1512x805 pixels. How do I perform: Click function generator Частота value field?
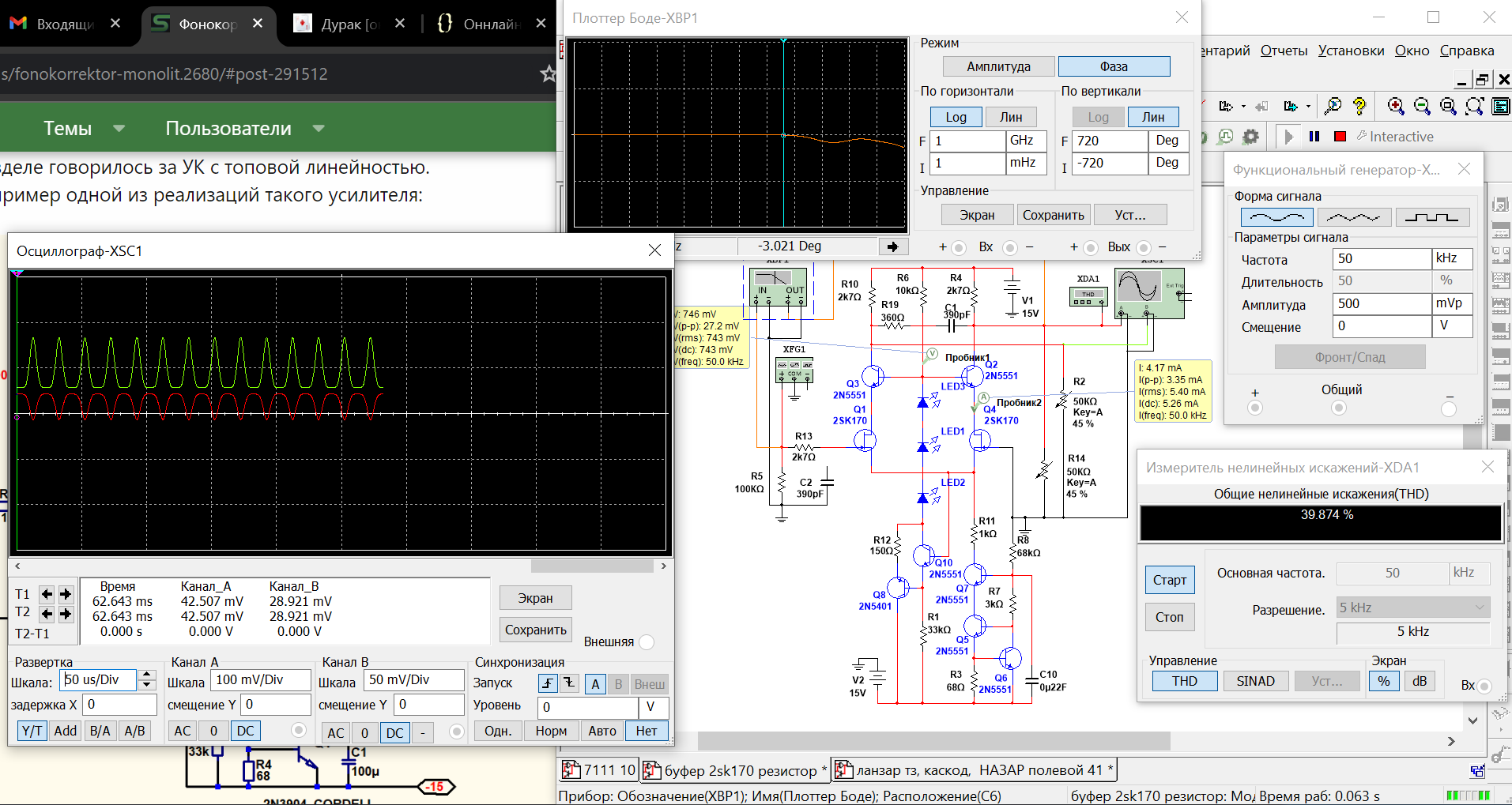pos(1382,258)
